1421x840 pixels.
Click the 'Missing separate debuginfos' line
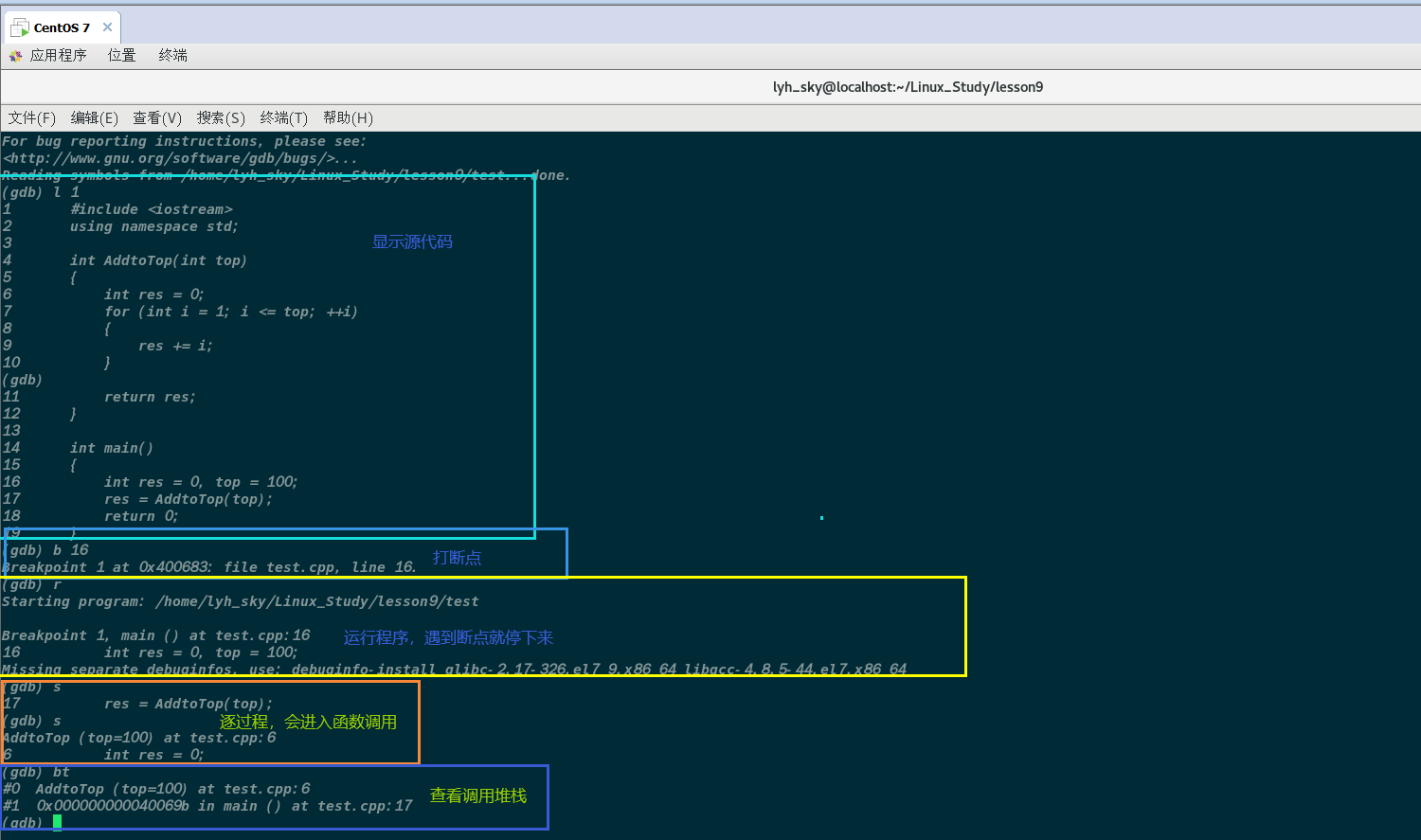click(455, 670)
